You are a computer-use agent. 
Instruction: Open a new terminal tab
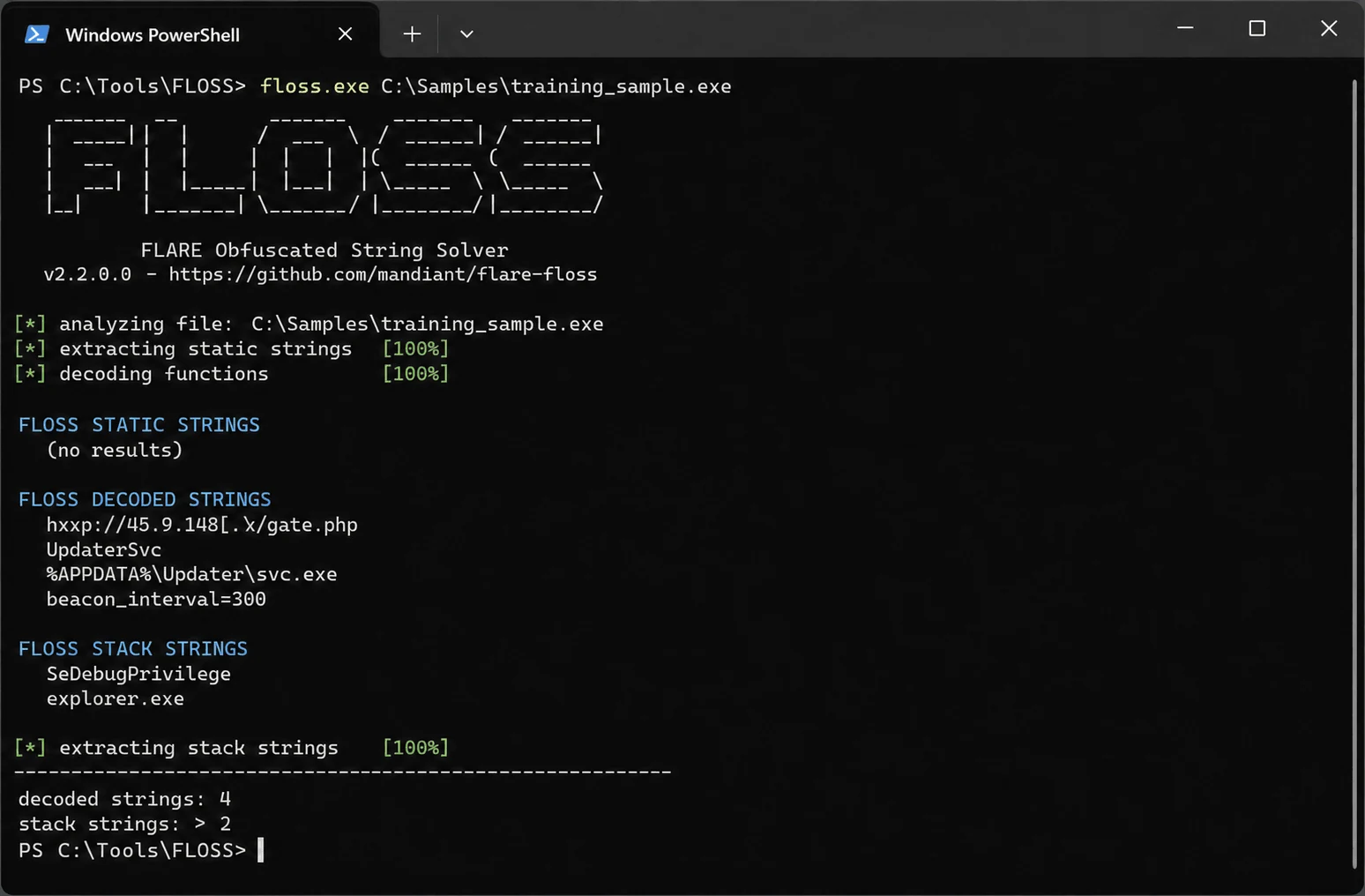click(412, 34)
